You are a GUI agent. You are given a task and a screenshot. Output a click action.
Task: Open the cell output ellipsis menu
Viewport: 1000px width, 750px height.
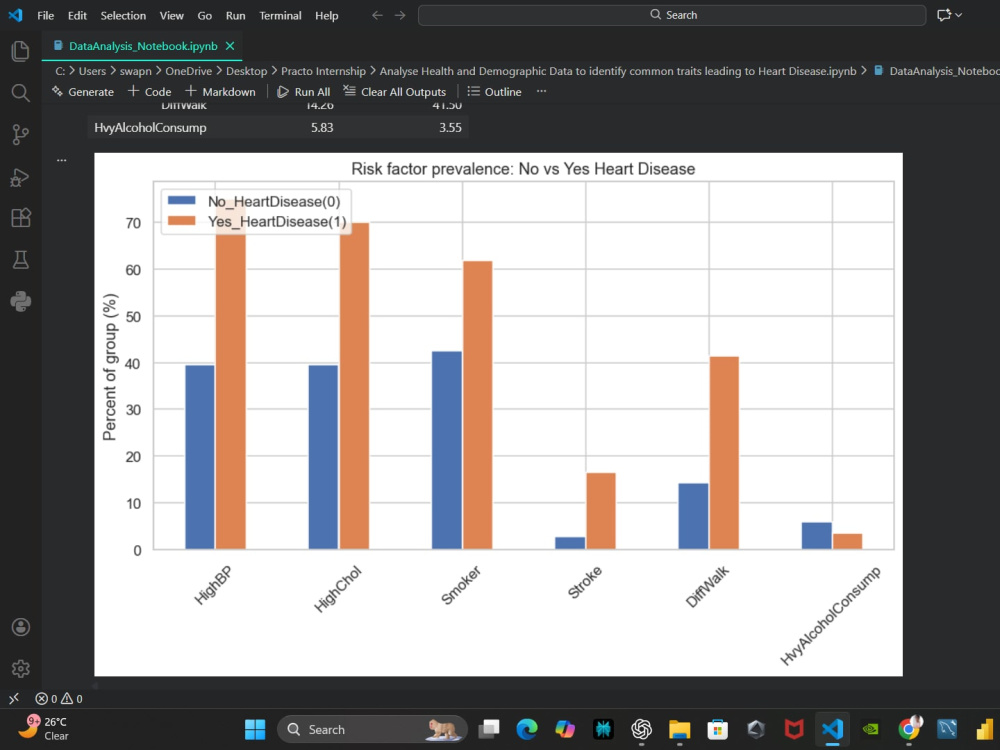(x=61, y=160)
